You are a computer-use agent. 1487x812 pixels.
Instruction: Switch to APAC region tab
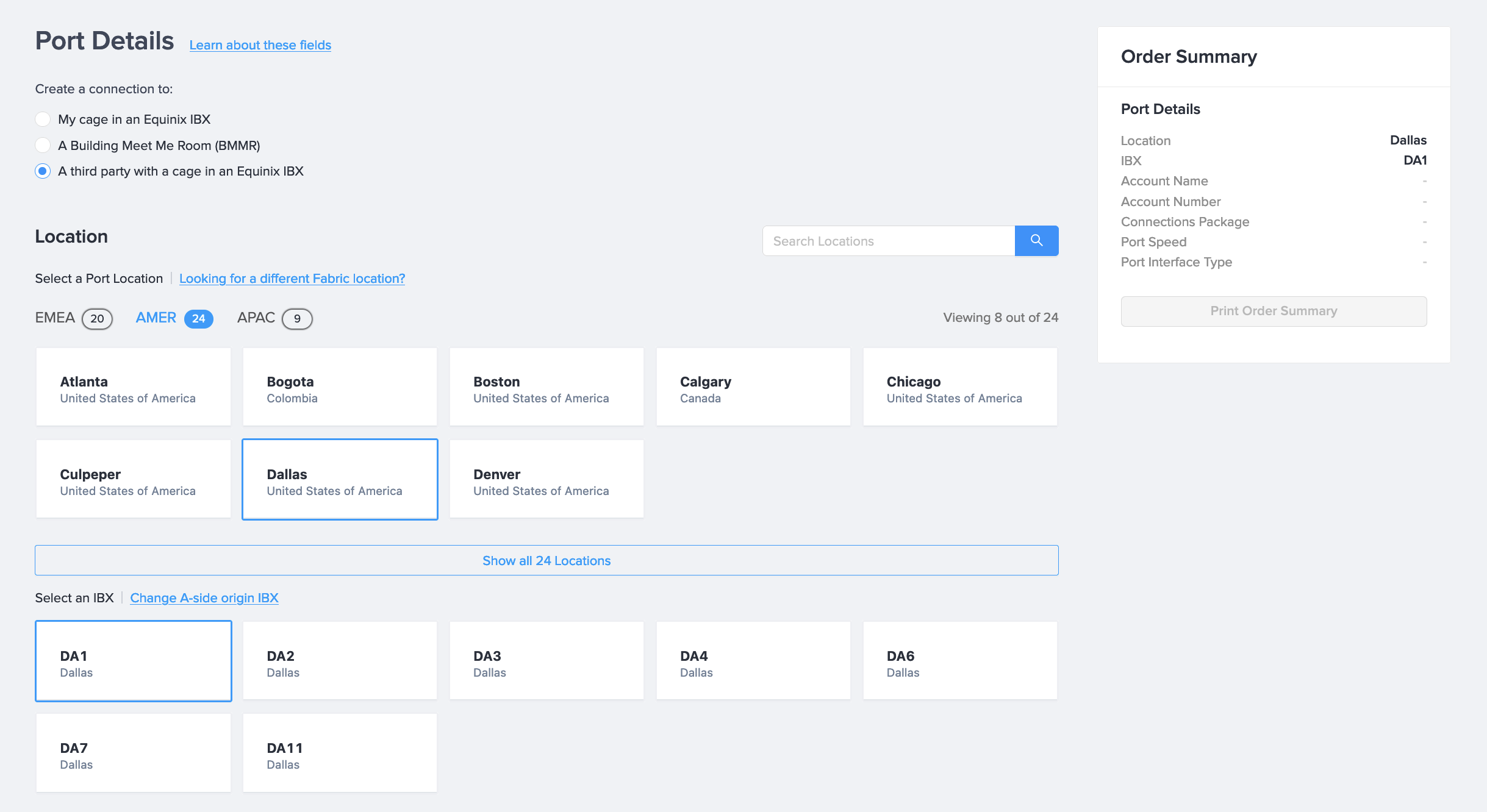[275, 318]
